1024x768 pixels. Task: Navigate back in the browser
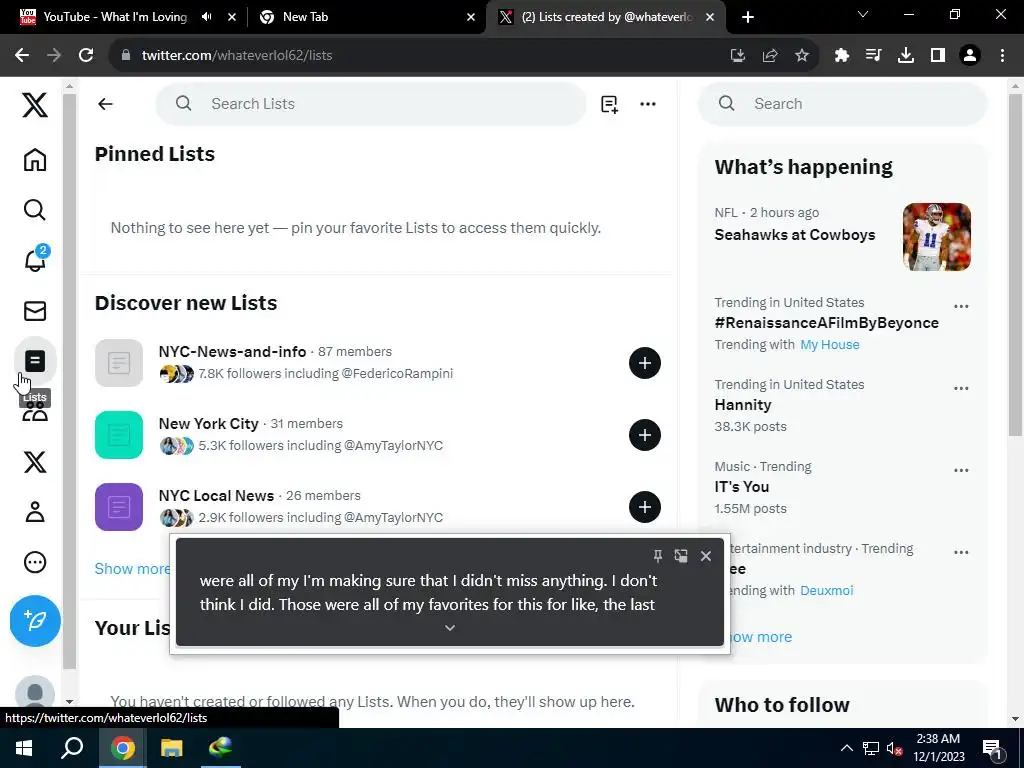[22, 56]
